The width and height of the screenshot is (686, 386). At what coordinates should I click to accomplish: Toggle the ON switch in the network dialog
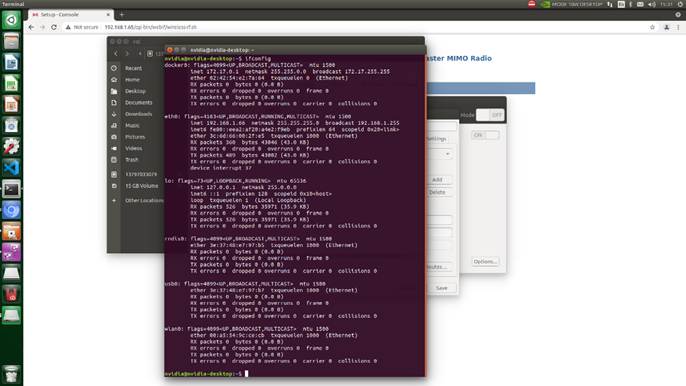click(x=485, y=135)
